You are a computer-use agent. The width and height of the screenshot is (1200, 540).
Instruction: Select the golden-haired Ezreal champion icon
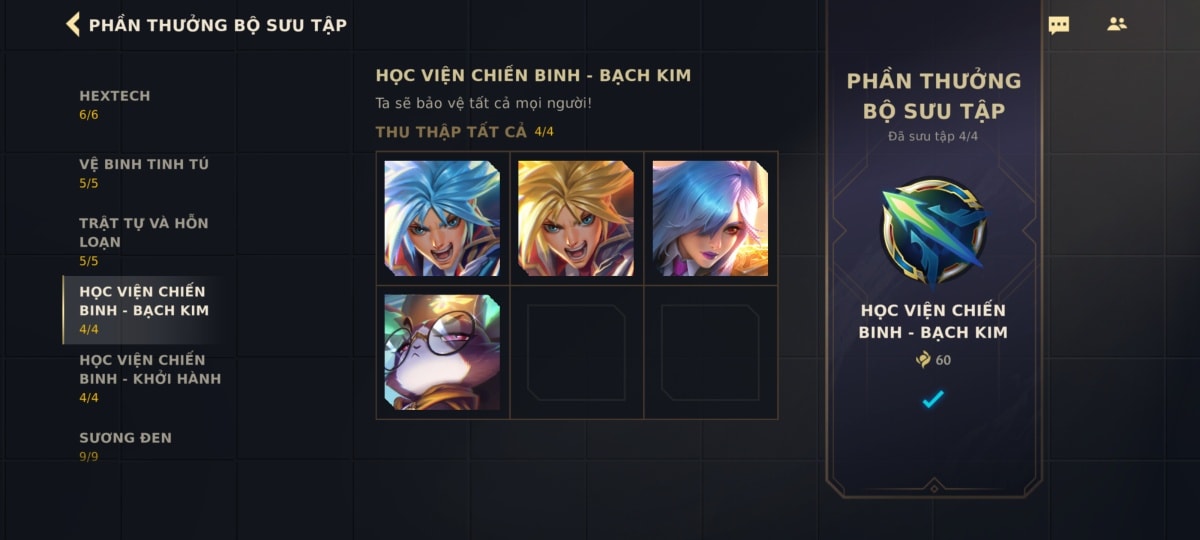tap(576, 218)
